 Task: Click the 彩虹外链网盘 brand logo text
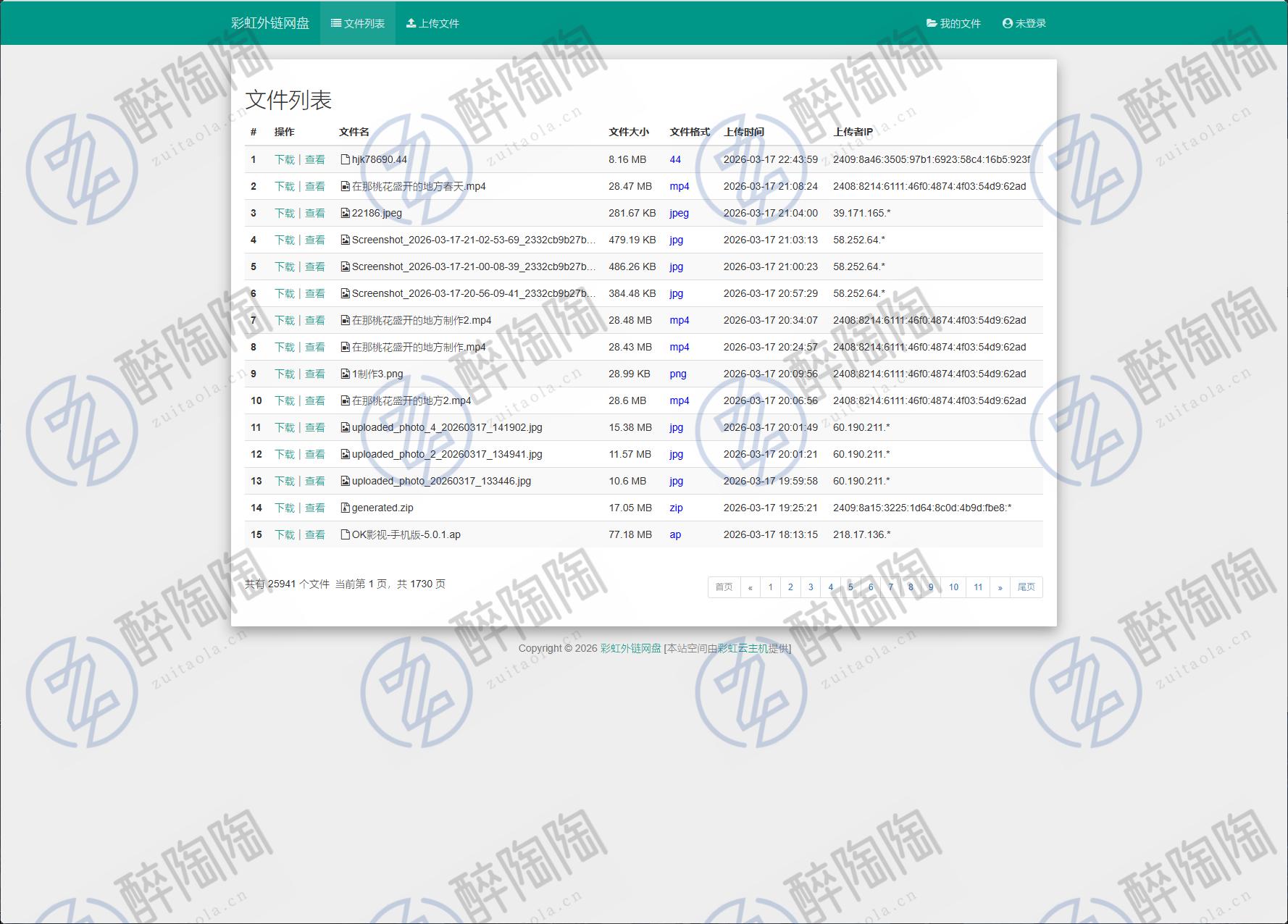pyautogui.click(x=270, y=23)
